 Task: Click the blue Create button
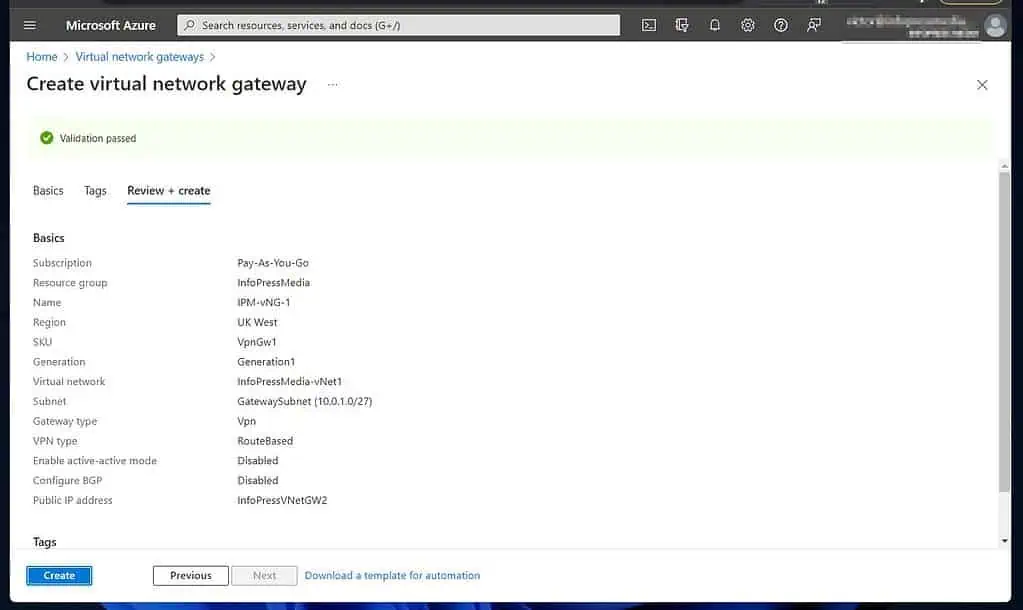tap(59, 575)
